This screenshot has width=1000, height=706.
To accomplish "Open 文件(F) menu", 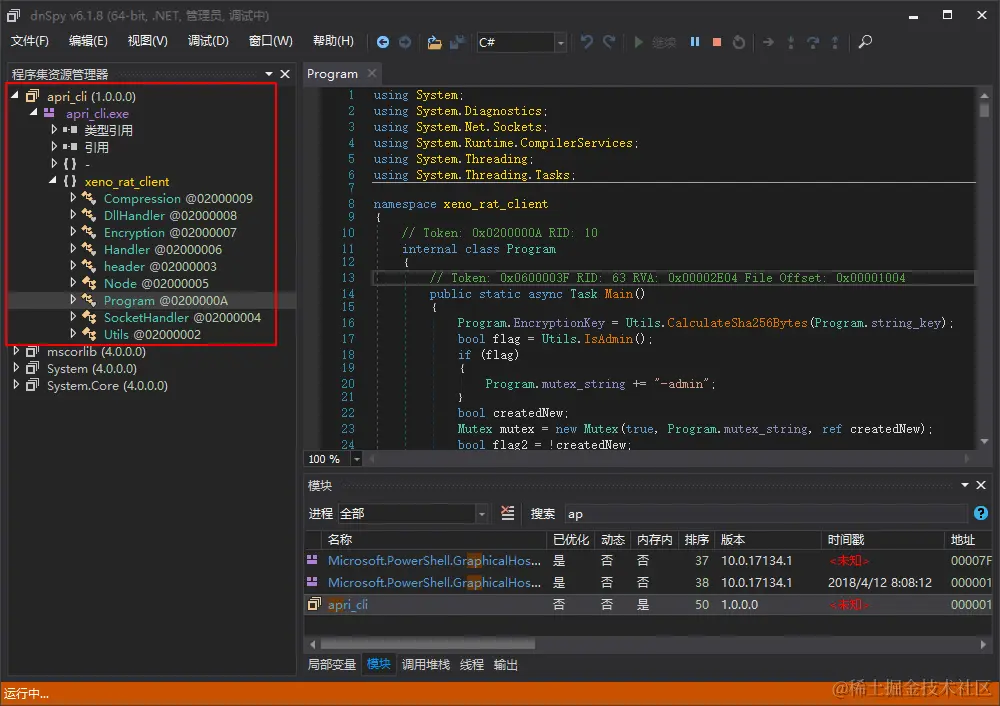I will (29, 41).
